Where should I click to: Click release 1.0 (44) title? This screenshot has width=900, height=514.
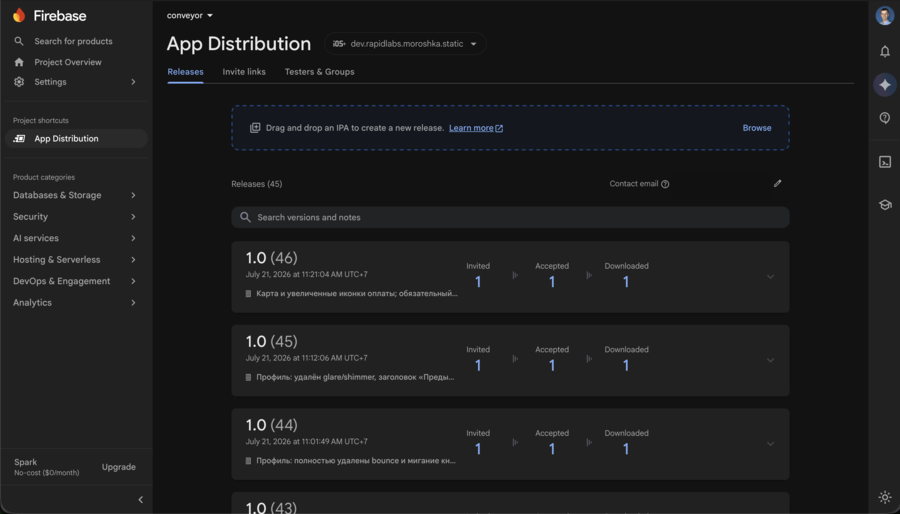pyautogui.click(x=271, y=425)
